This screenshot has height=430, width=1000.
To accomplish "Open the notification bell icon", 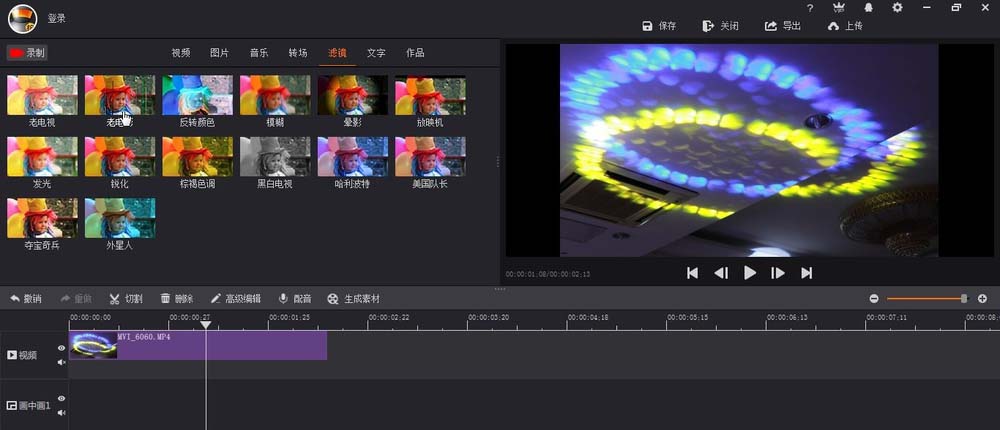I will coord(869,8).
